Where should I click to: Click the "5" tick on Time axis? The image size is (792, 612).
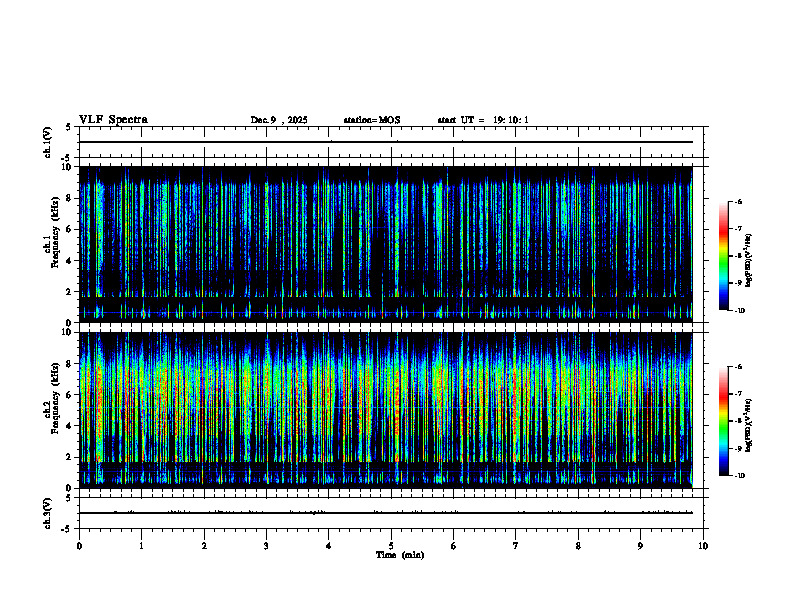(391, 546)
